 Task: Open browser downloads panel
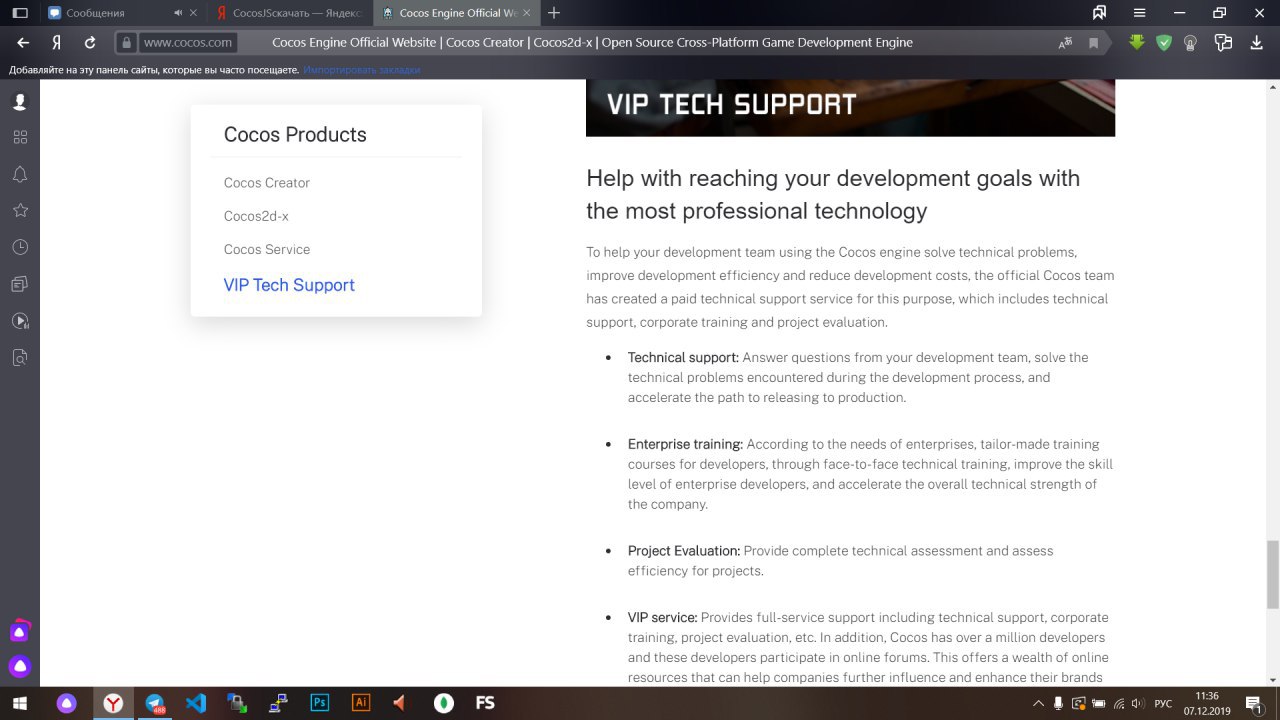pyautogui.click(x=1257, y=42)
